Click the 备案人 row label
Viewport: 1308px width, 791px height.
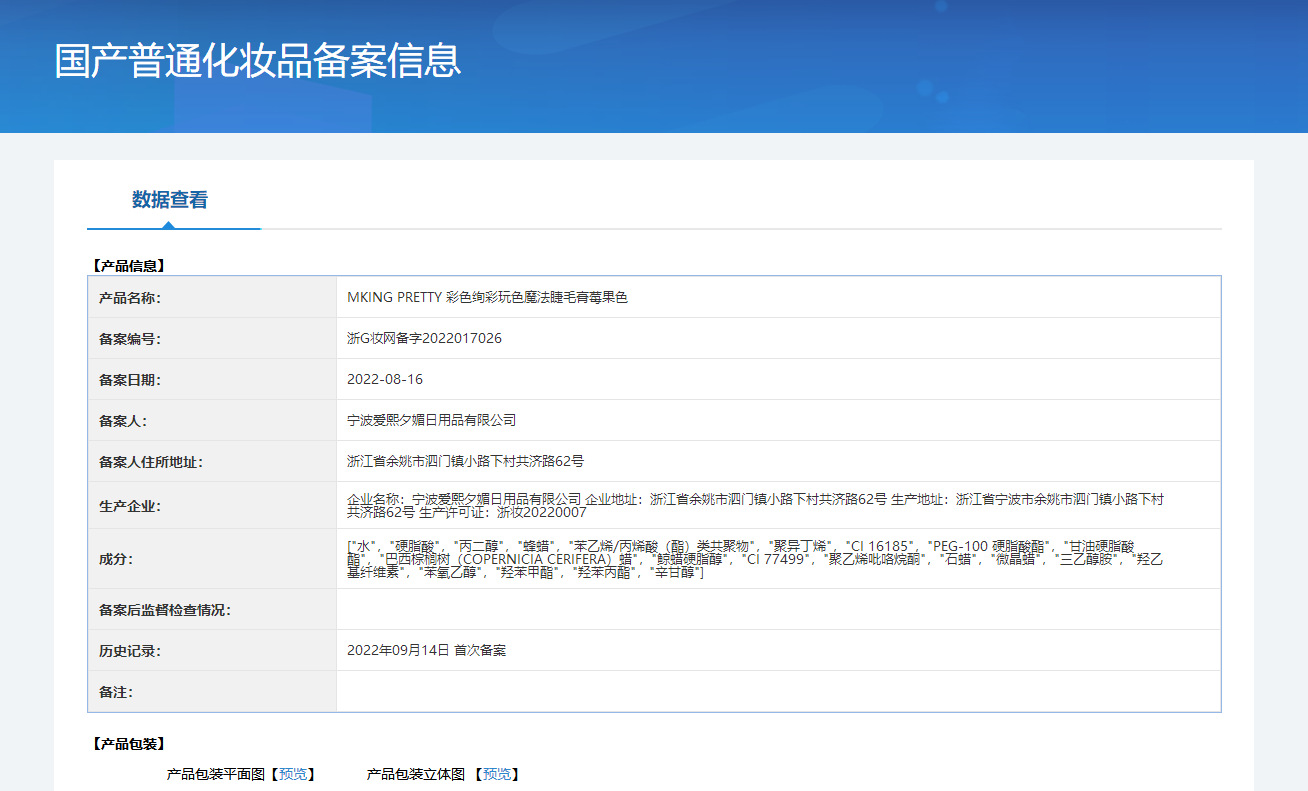[123, 420]
